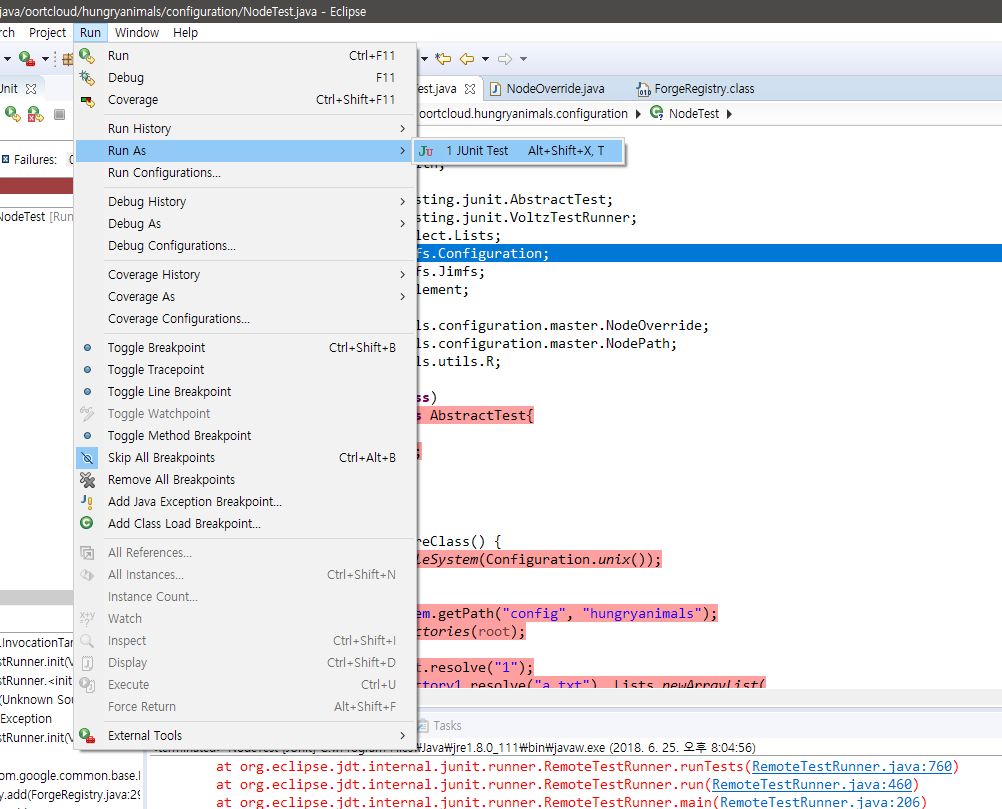1002x809 pixels.
Task: Open external tools toolbar dropdown arrow
Action: click(x=45, y=59)
